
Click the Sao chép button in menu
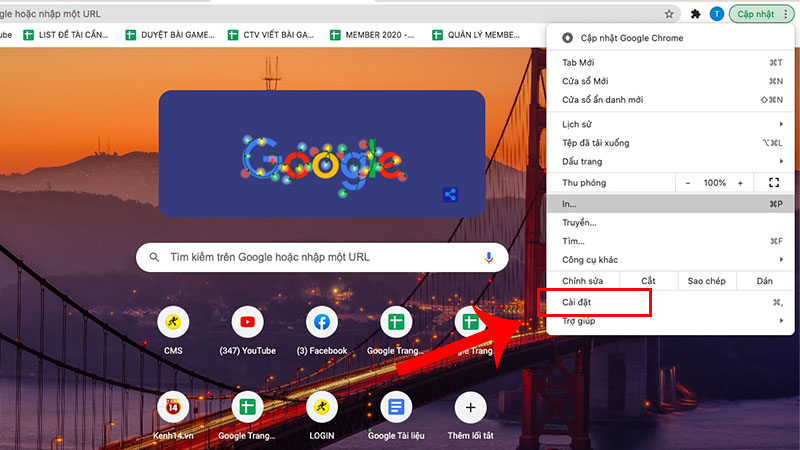pyautogui.click(x=707, y=281)
